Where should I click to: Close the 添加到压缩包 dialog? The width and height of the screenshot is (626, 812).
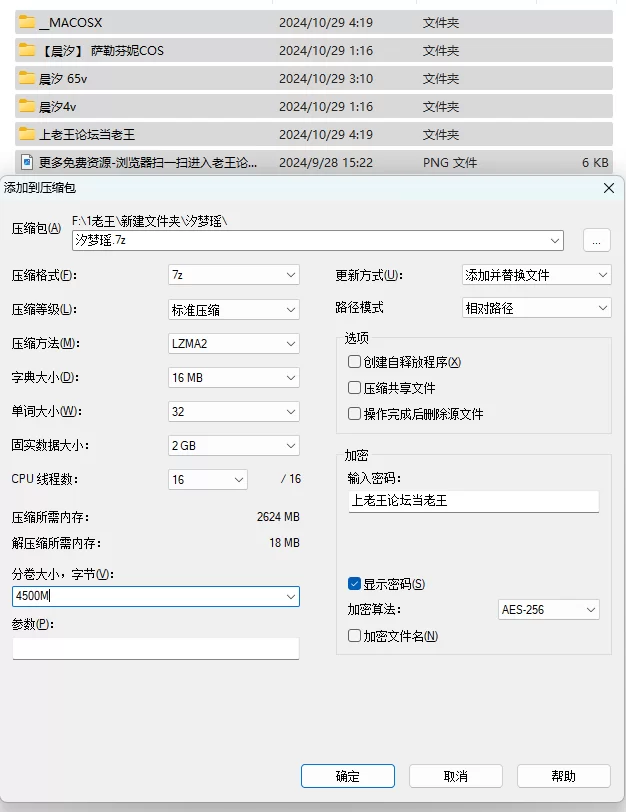[608, 187]
